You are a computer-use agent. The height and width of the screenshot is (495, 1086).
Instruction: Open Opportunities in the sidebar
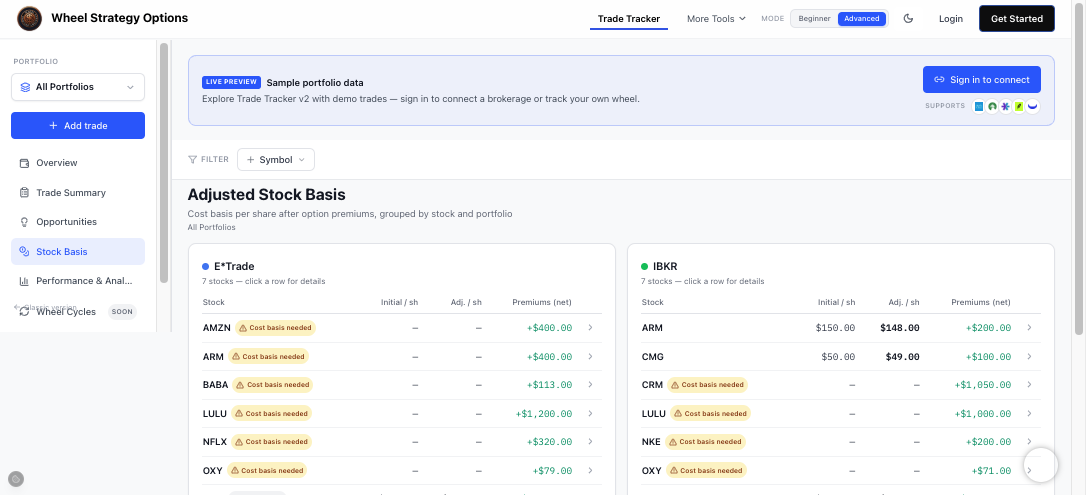(x=78, y=222)
